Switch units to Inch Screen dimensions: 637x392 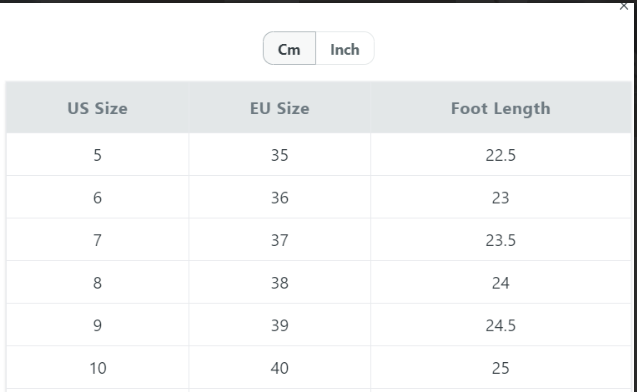click(344, 48)
